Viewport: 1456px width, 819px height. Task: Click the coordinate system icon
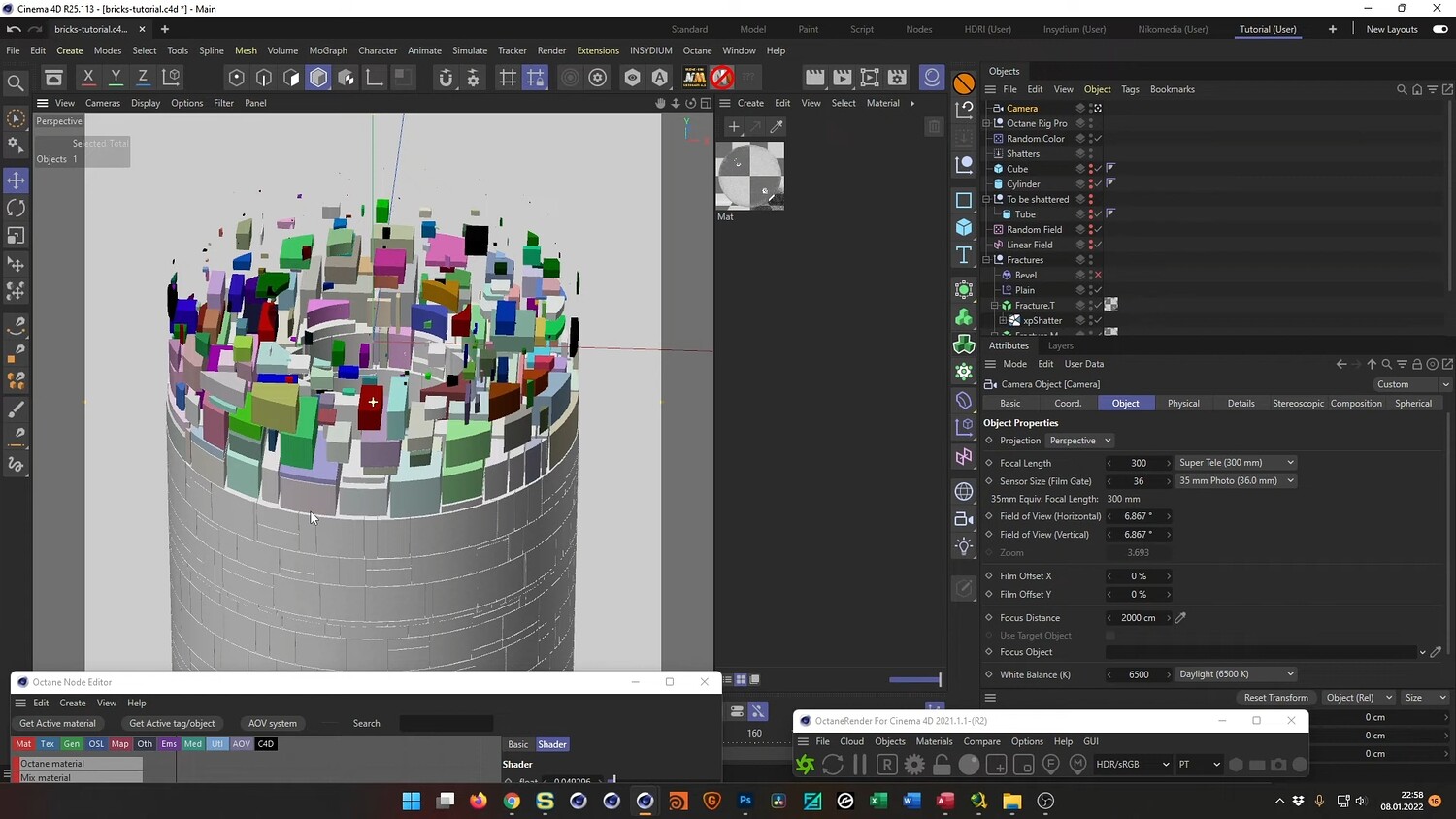point(171,78)
